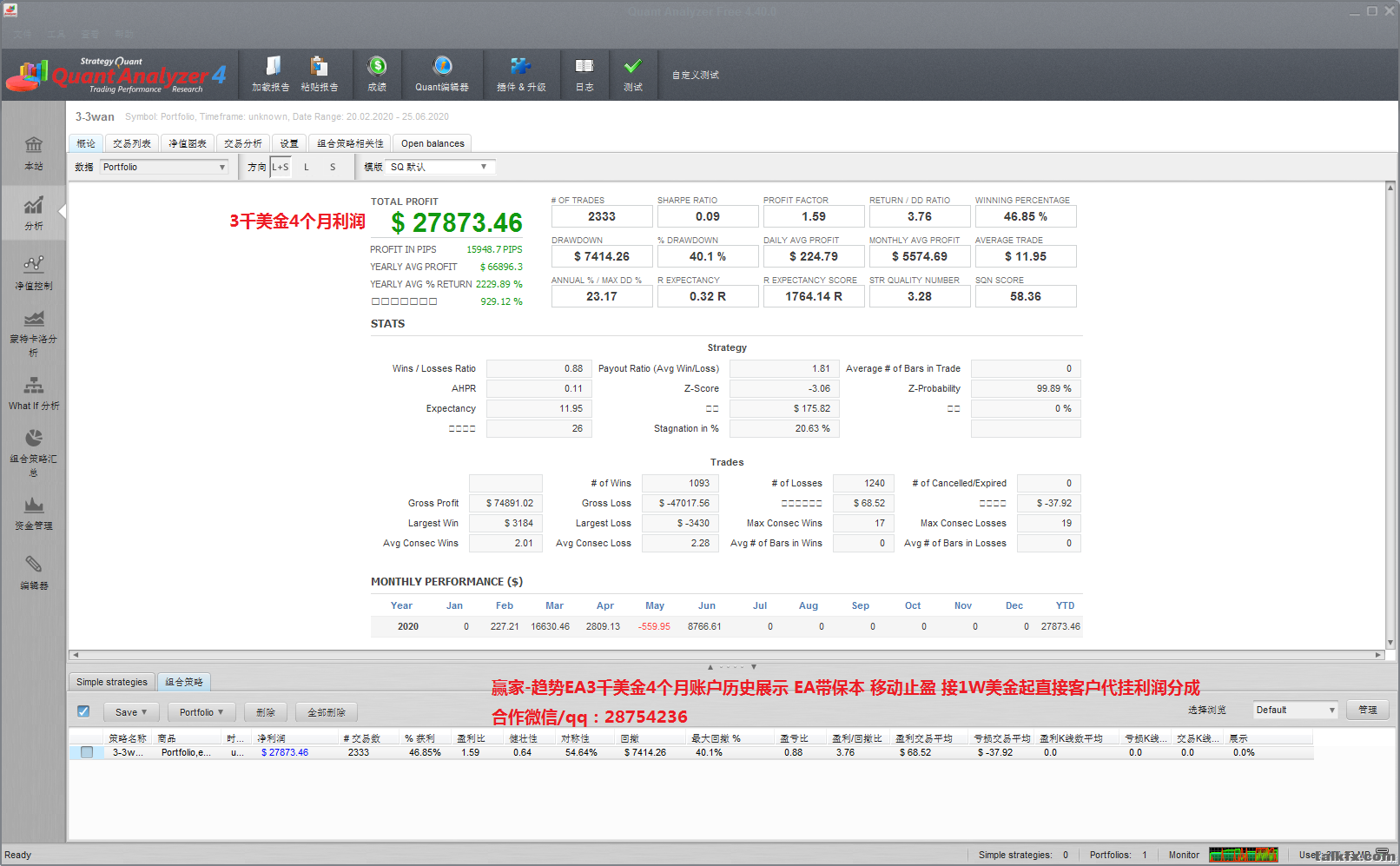This screenshot has height=866, width=1400.
Task: Click horizontal scrollbar right arrow
Action: pos(1378,655)
